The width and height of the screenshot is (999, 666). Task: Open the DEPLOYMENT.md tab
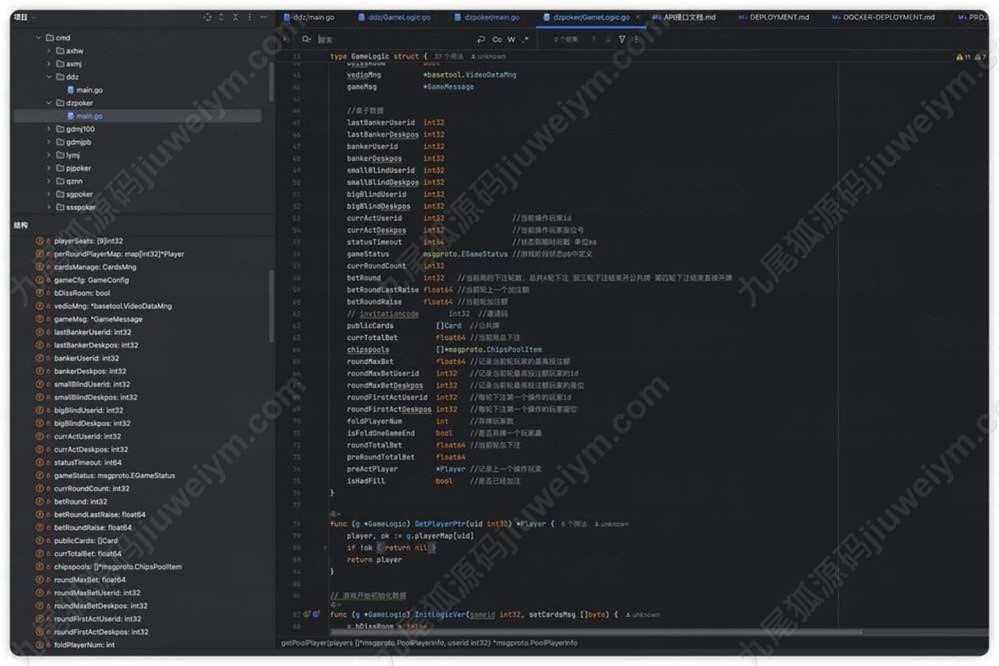[x=779, y=17]
